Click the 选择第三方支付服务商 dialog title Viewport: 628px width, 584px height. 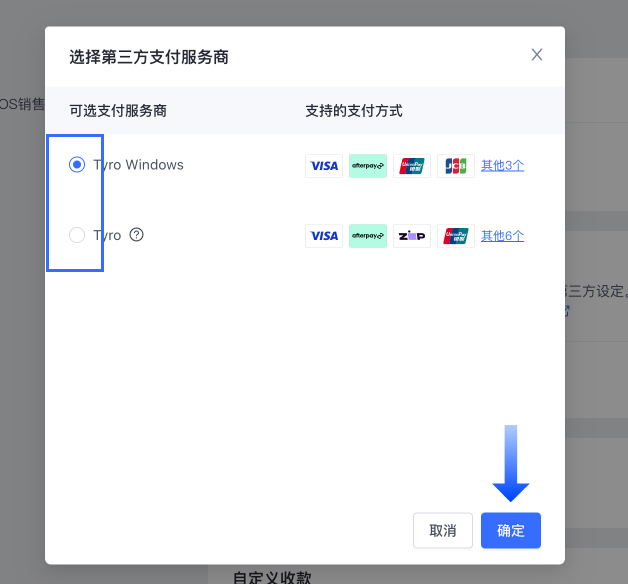click(149, 57)
